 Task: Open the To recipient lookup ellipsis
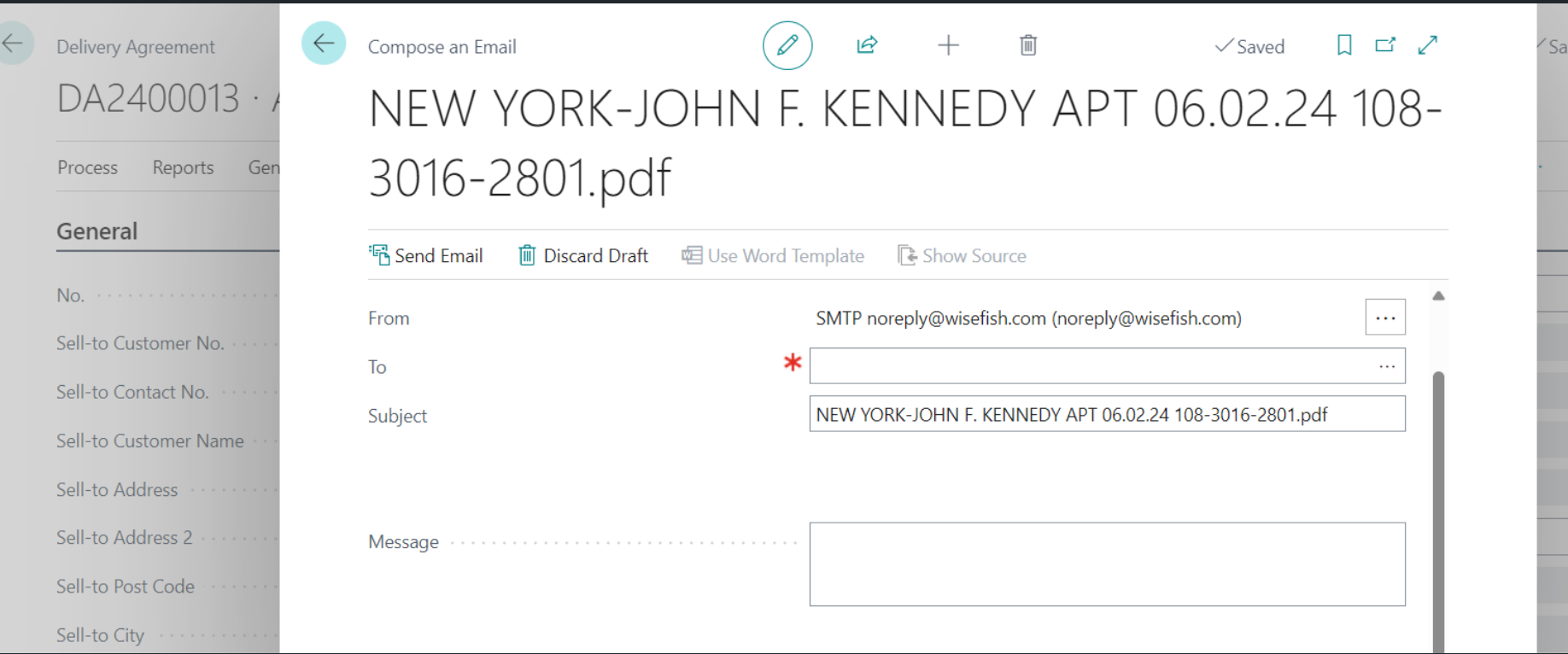1386,366
